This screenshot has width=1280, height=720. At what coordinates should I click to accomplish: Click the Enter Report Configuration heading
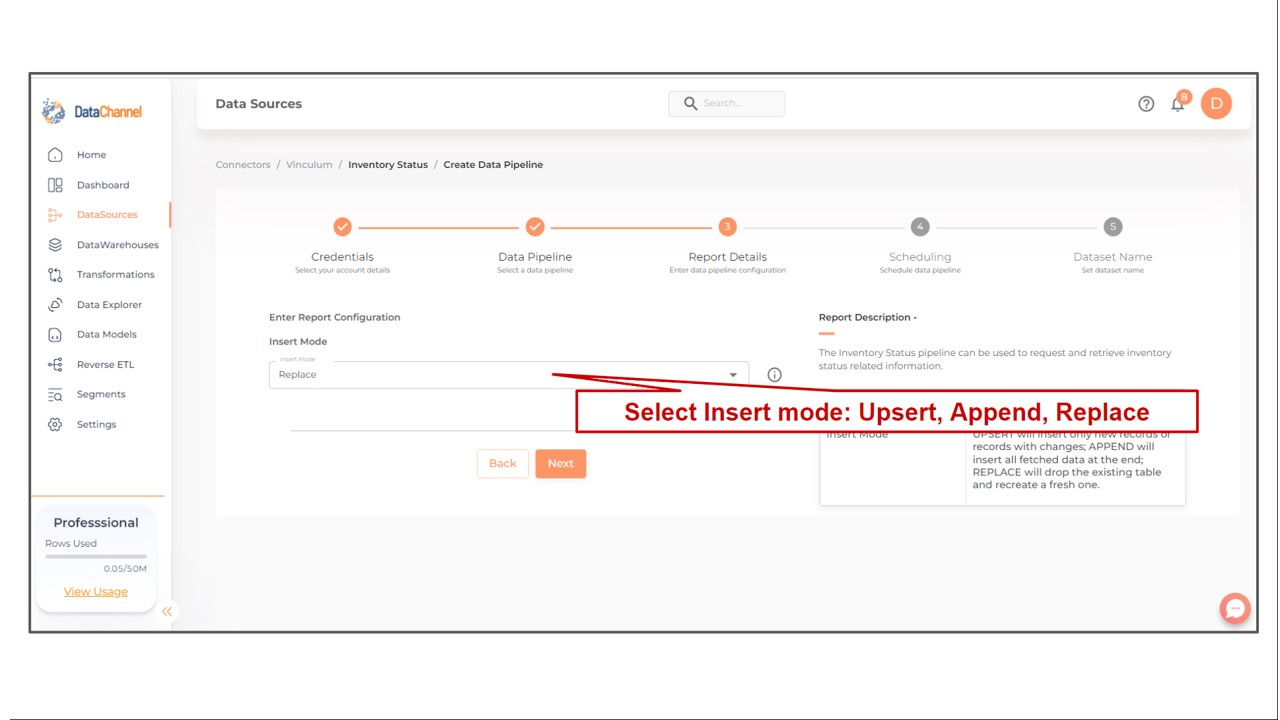click(334, 318)
